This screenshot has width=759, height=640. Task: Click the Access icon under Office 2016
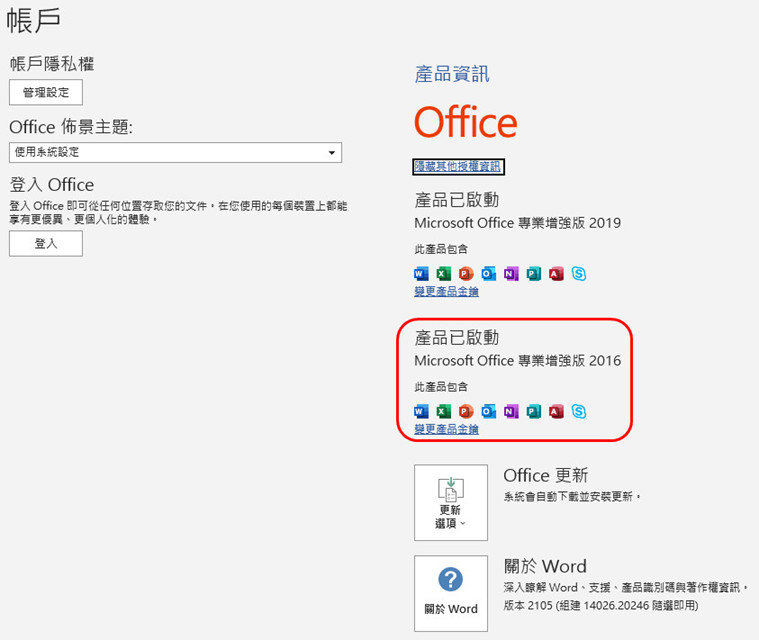tap(556, 411)
